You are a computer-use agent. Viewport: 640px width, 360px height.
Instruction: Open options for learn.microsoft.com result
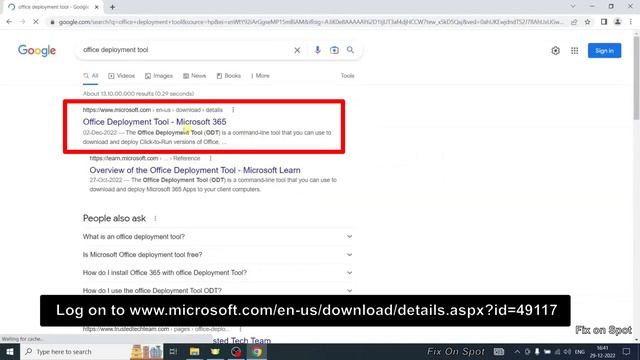[x=211, y=158]
